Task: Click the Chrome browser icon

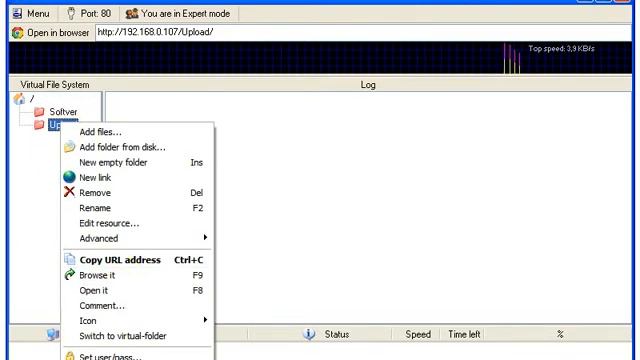Action: point(18,33)
